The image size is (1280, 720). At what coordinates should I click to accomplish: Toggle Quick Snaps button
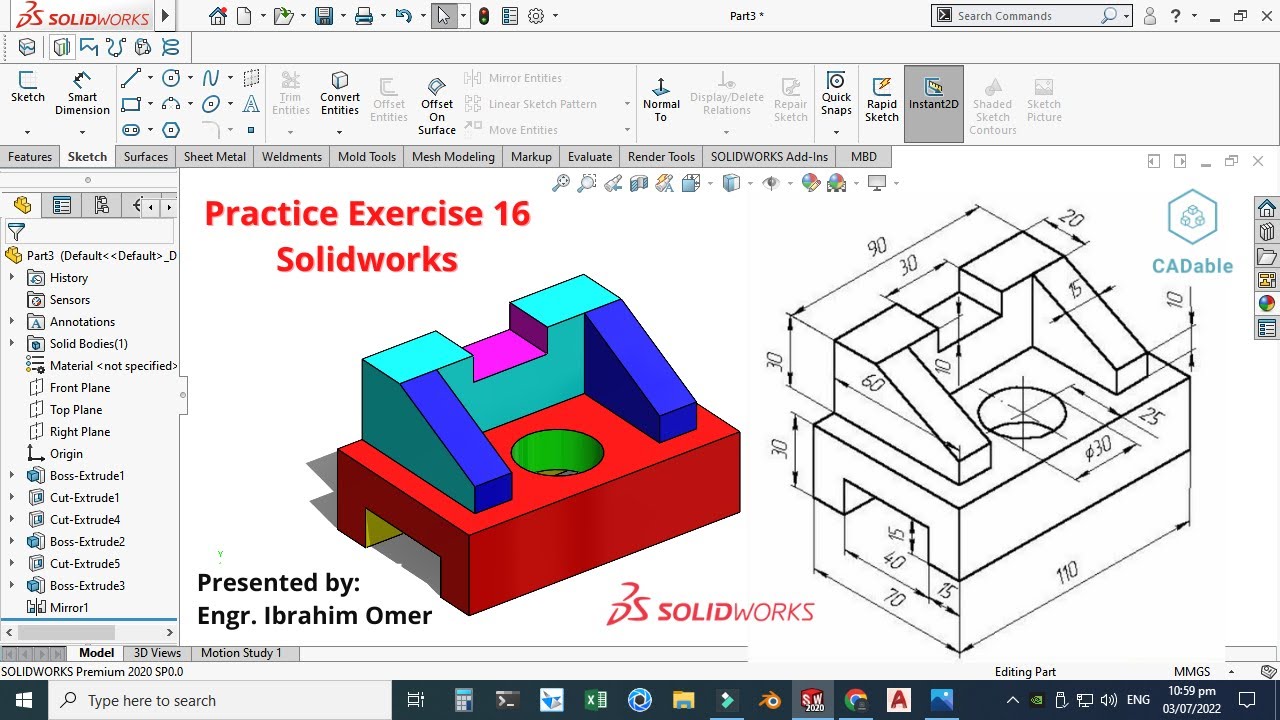(x=836, y=94)
